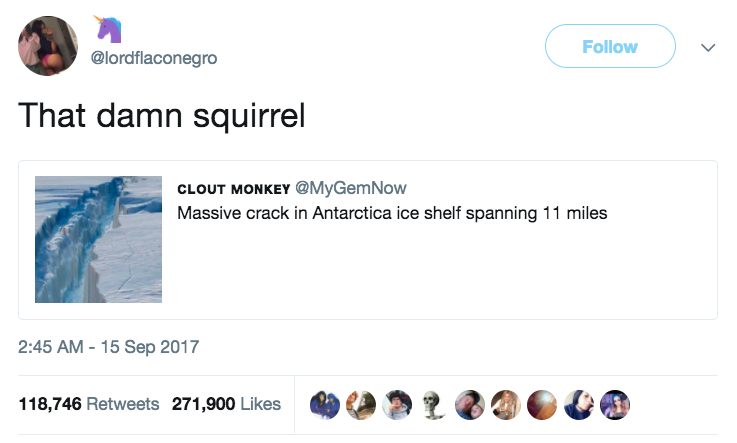Open the 2:45 AM - 15 Sep 2017 timestamp

point(109,347)
